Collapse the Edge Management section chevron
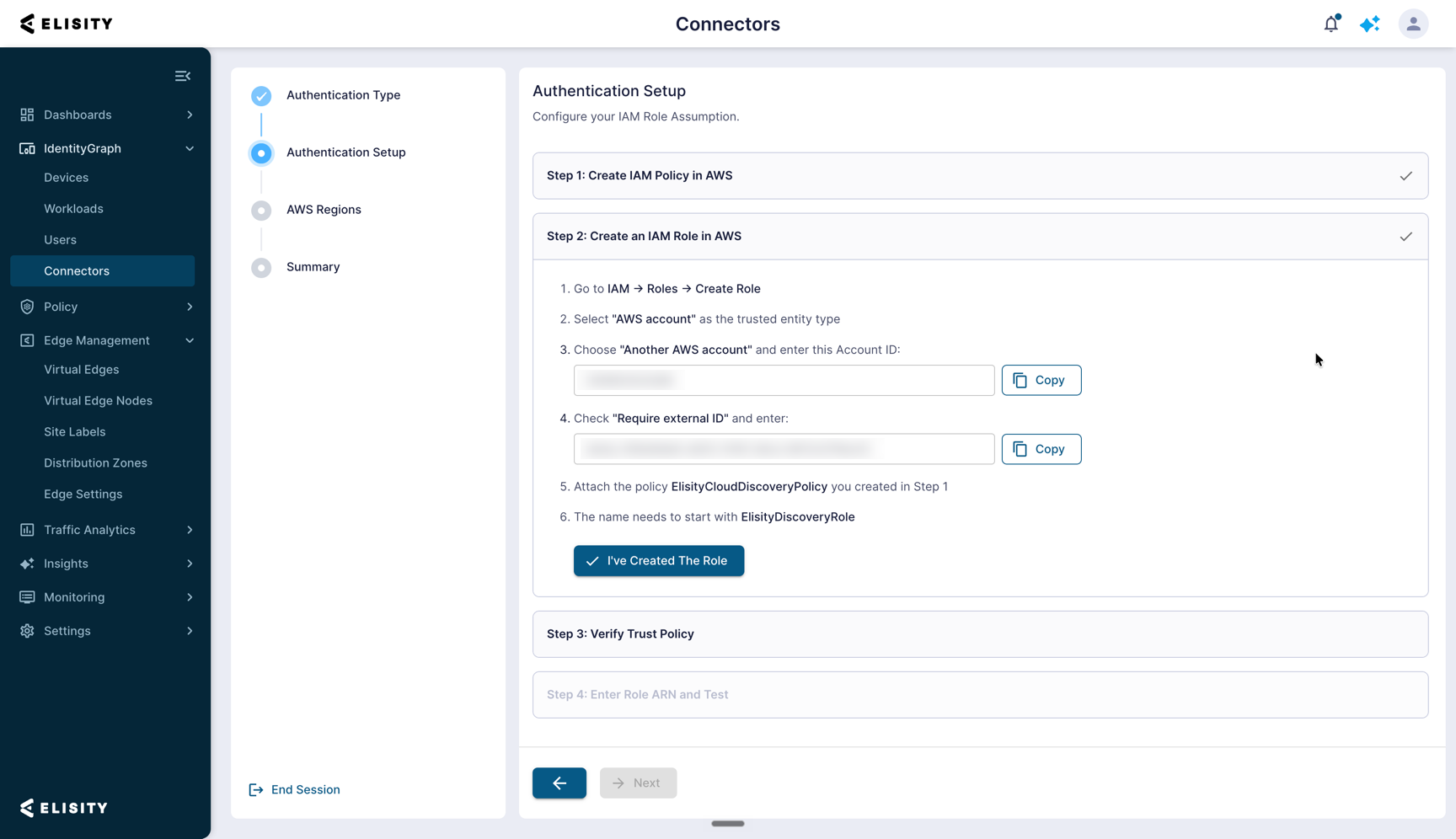The width and height of the screenshot is (1456, 839). tap(190, 340)
